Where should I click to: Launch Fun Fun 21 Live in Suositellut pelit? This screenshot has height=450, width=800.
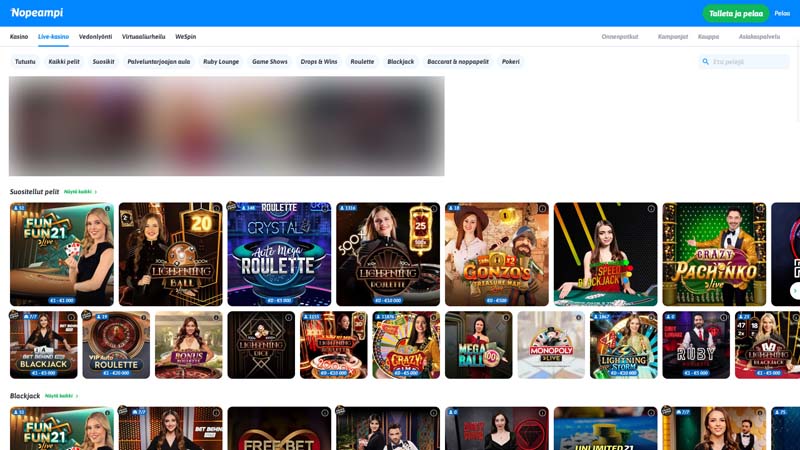tap(62, 254)
